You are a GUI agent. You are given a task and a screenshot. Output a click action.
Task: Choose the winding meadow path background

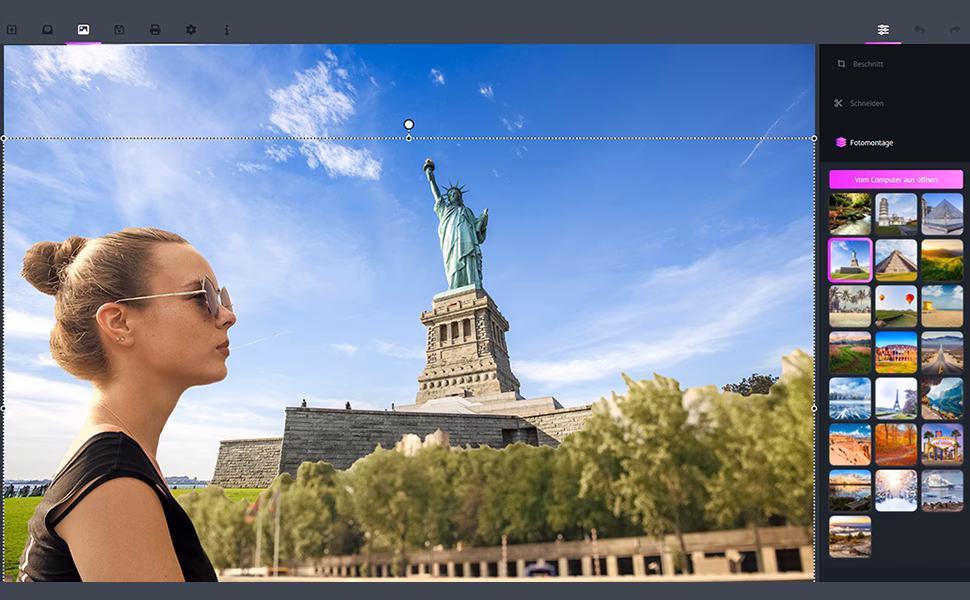coord(850,353)
